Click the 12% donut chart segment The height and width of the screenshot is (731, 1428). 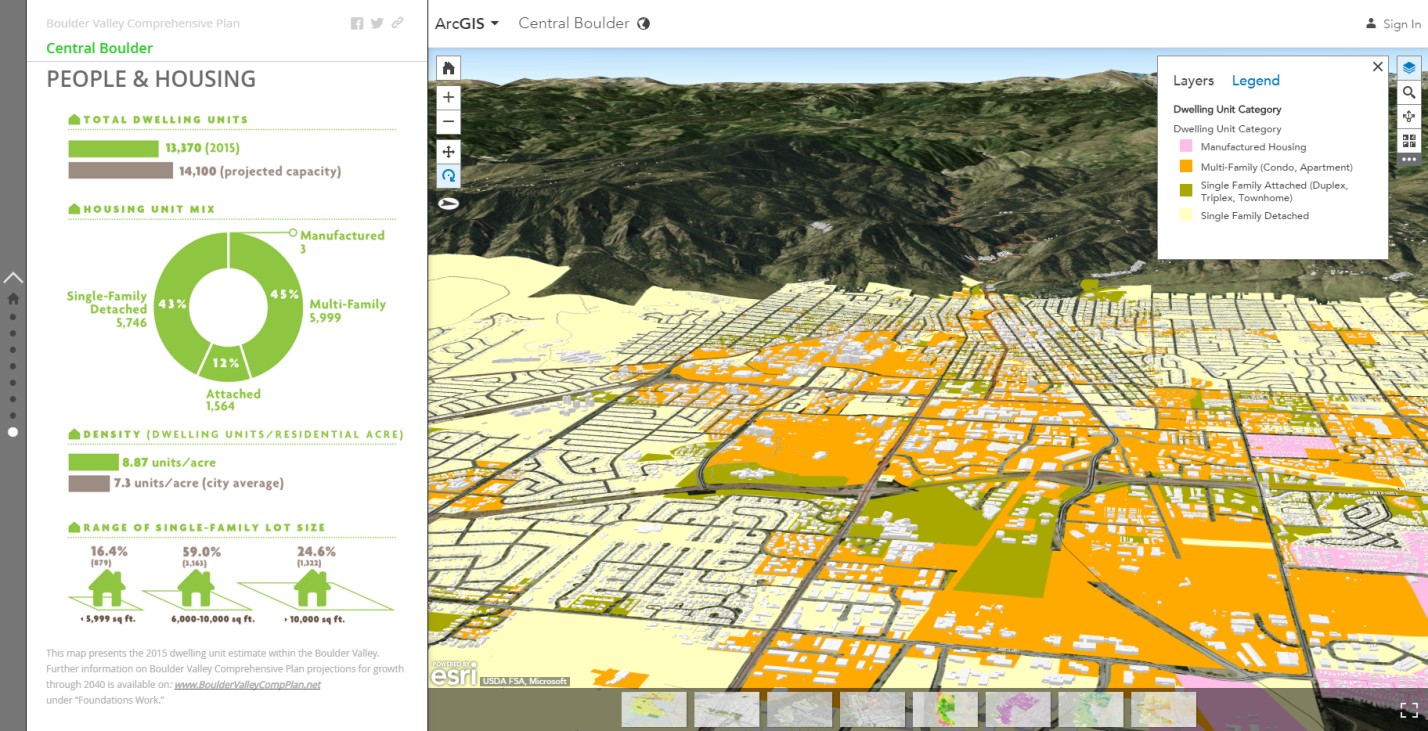[x=223, y=362]
